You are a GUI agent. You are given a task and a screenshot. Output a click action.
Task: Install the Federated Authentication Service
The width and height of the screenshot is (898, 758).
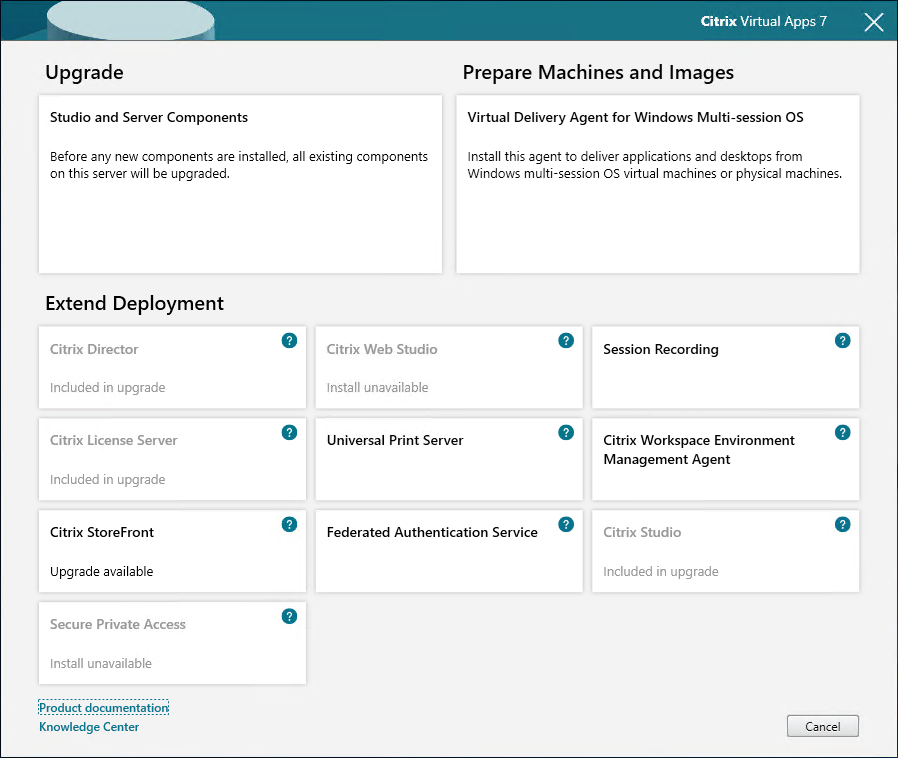click(x=449, y=551)
